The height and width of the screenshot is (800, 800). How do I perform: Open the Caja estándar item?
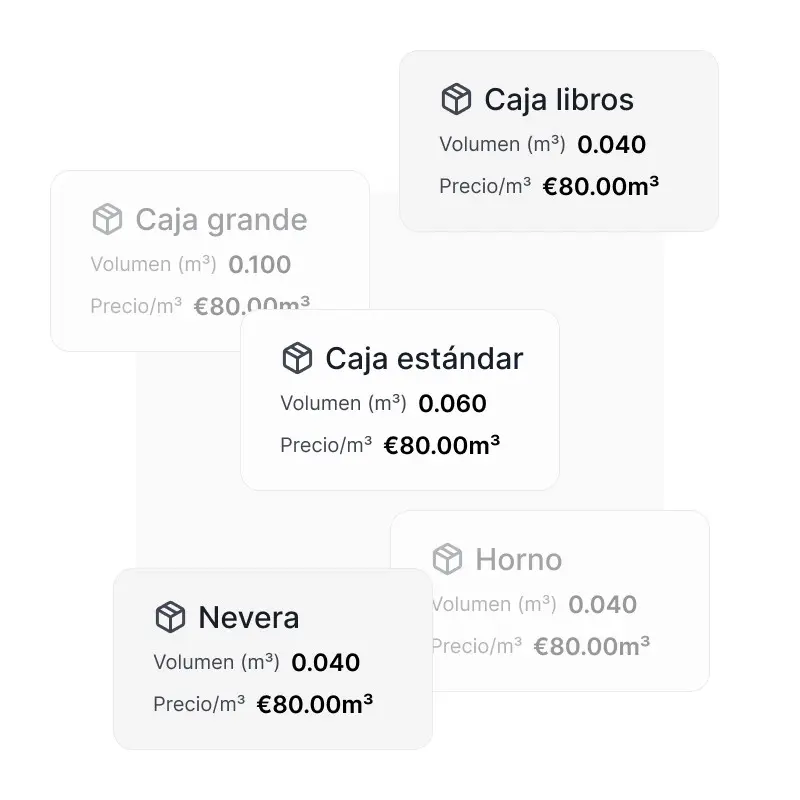tap(424, 357)
